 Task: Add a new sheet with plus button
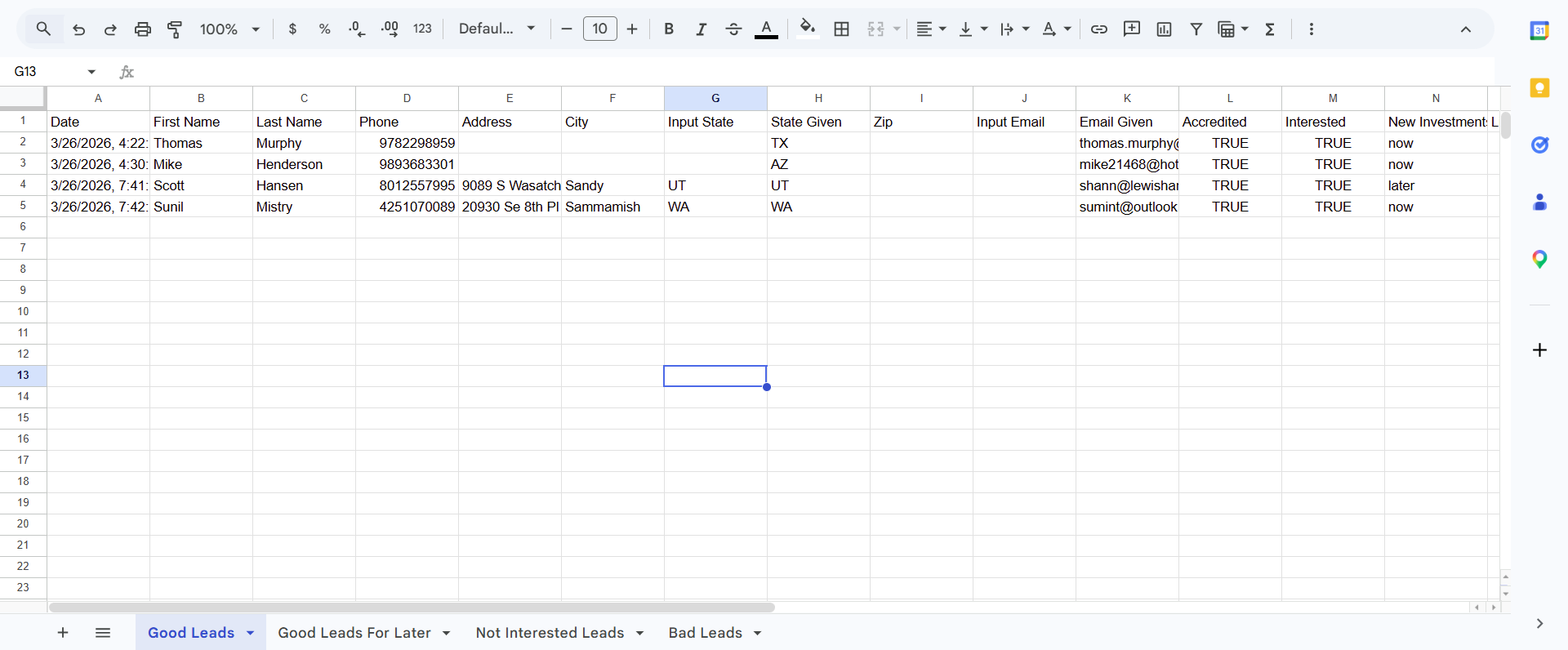pos(63,633)
